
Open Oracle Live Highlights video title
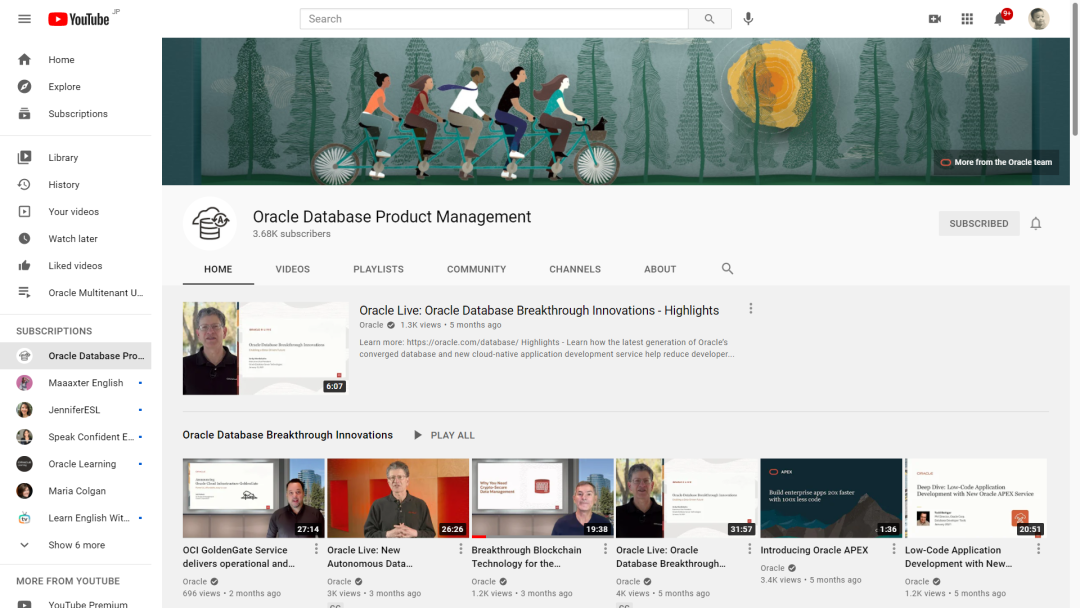click(x=539, y=311)
